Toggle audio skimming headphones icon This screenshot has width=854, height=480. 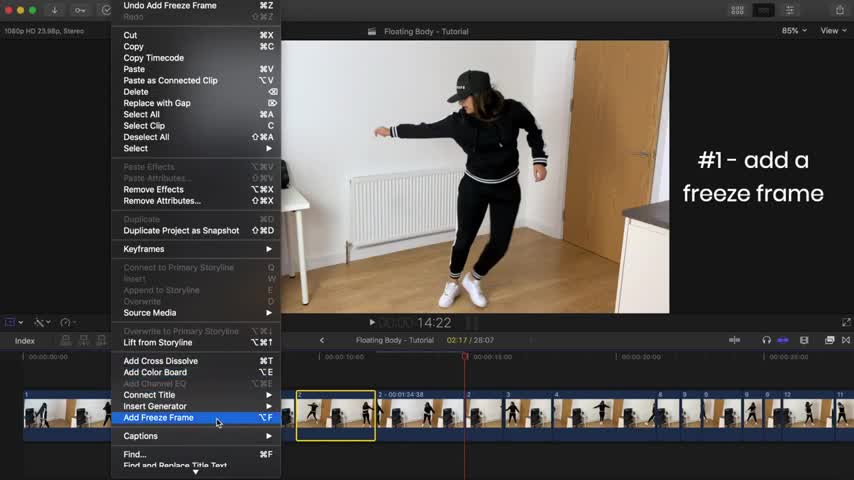click(x=766, y=340)
